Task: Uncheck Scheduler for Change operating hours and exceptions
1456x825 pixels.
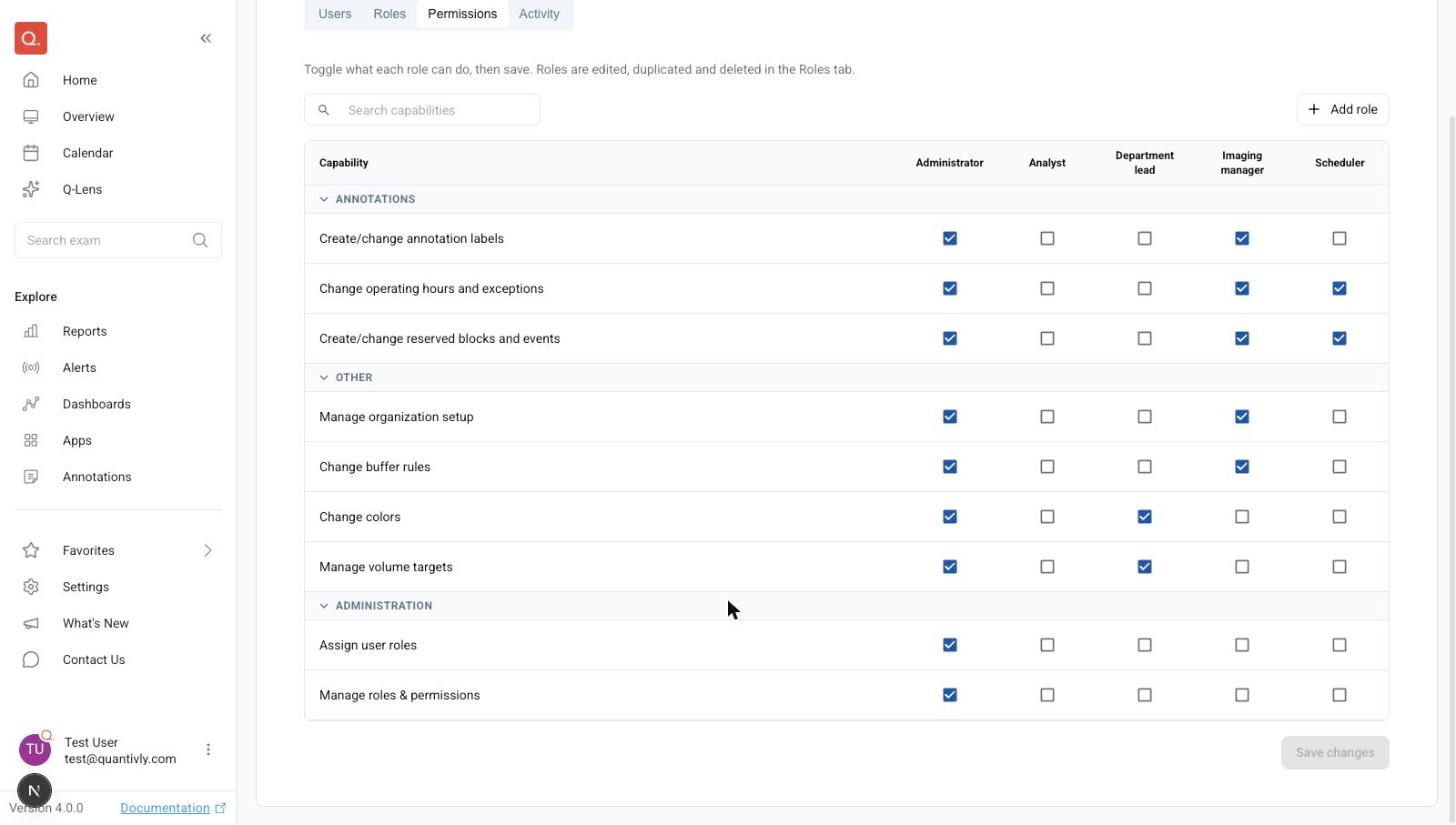Action: point(1339,289)
